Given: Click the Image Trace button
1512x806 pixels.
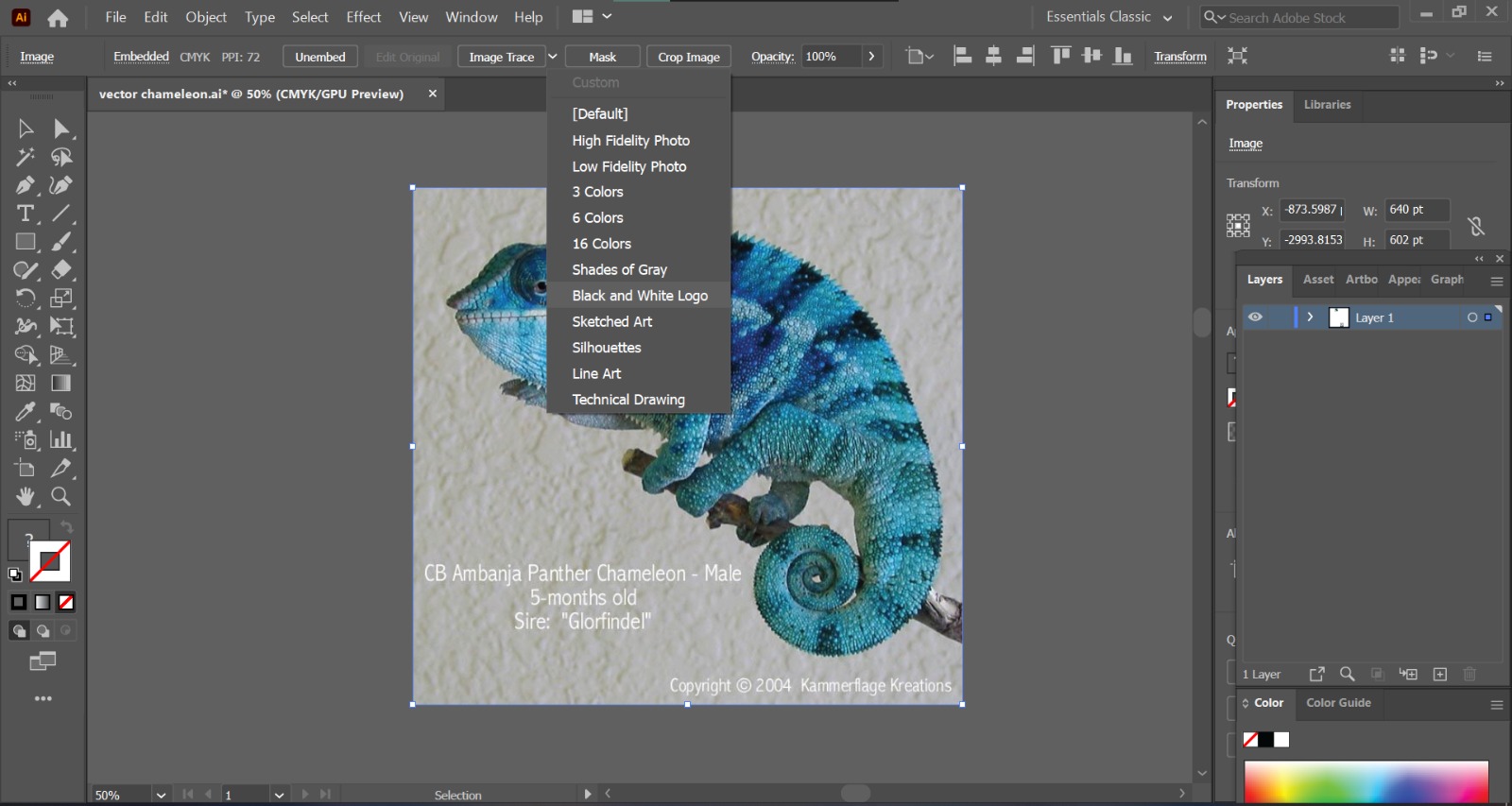Looking at the screenshot, I should [502, 57].
